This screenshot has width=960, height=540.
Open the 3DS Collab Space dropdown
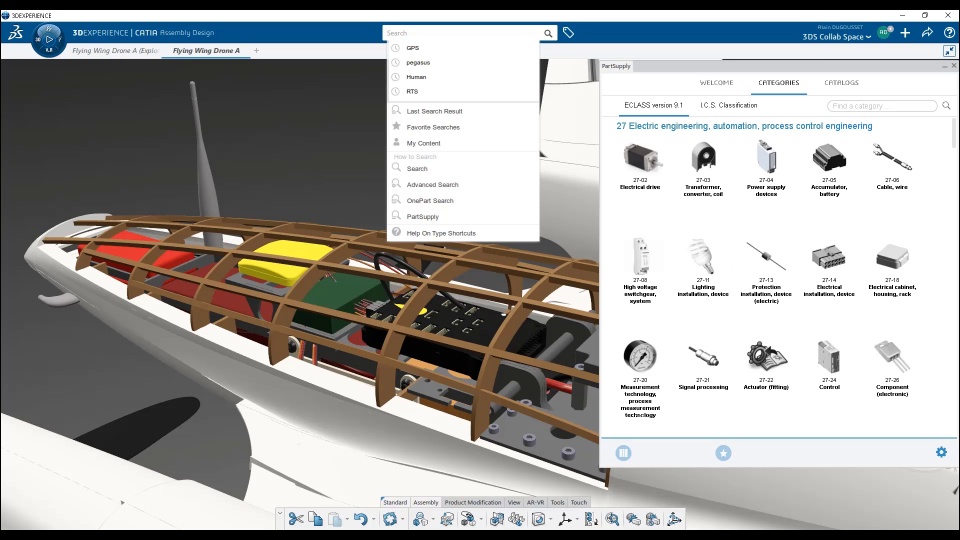pyautogui.click(x=836, y=37)
